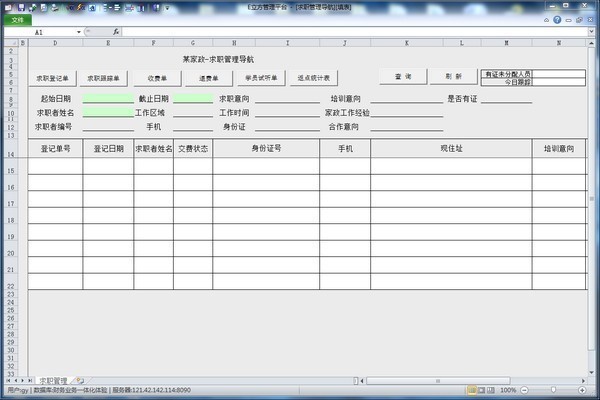The width and height of the screenshot is (600, 400).
Task: Click the 刷新 button
Action: tap(454, 76)
